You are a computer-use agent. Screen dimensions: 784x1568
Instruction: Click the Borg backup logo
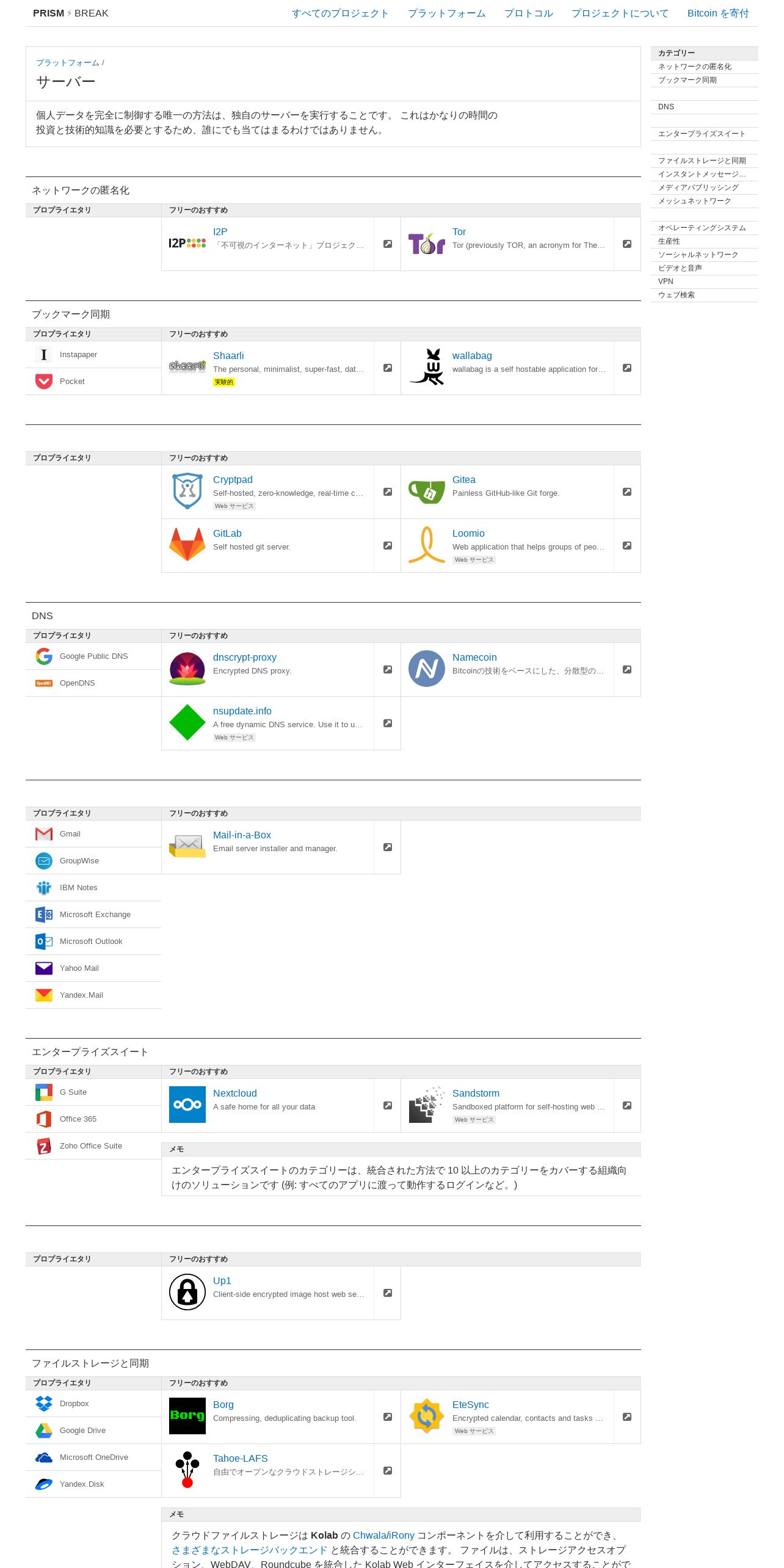point(187,1416)
